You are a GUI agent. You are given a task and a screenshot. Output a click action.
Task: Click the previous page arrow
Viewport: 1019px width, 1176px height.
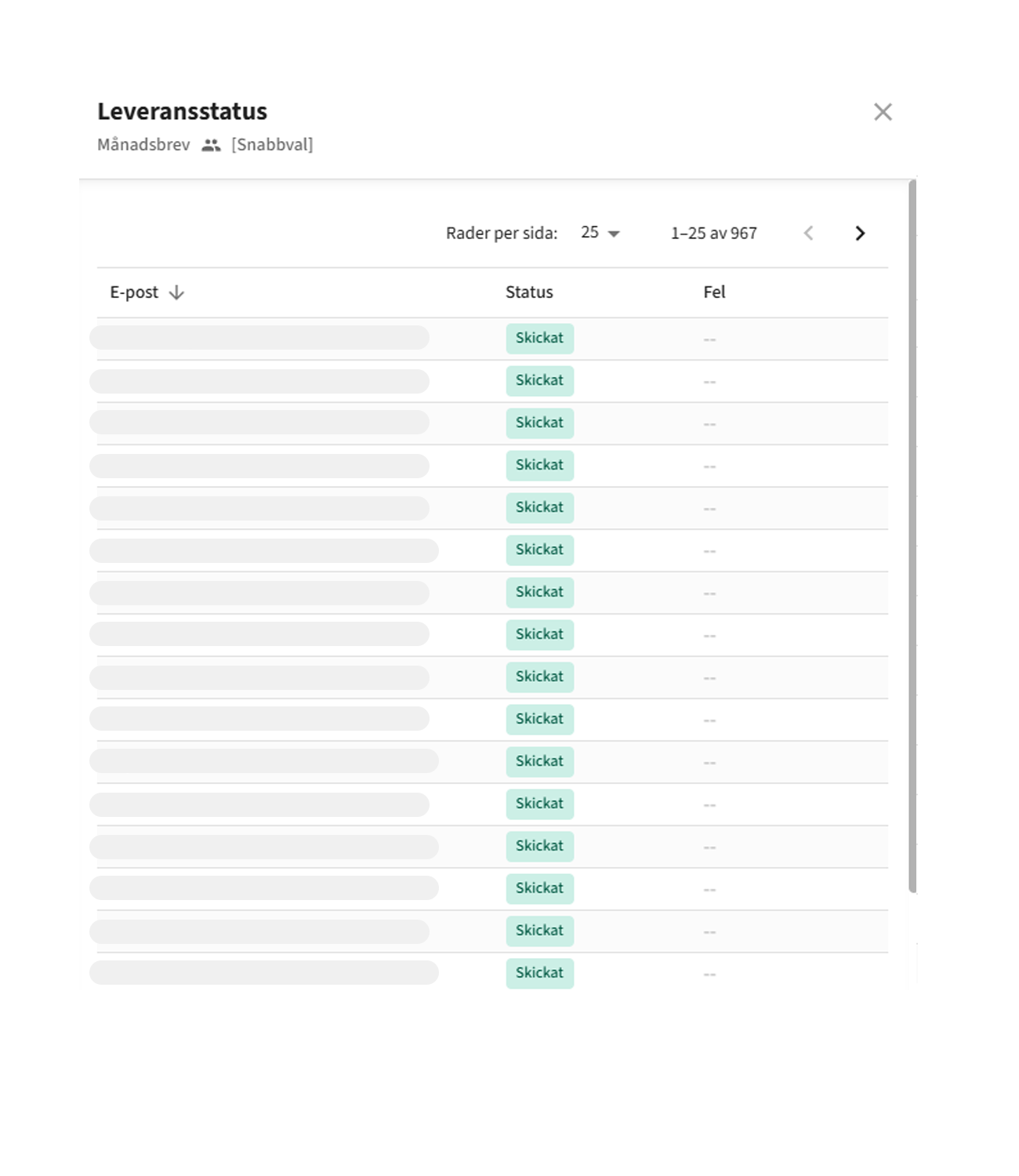pos(809,233)
